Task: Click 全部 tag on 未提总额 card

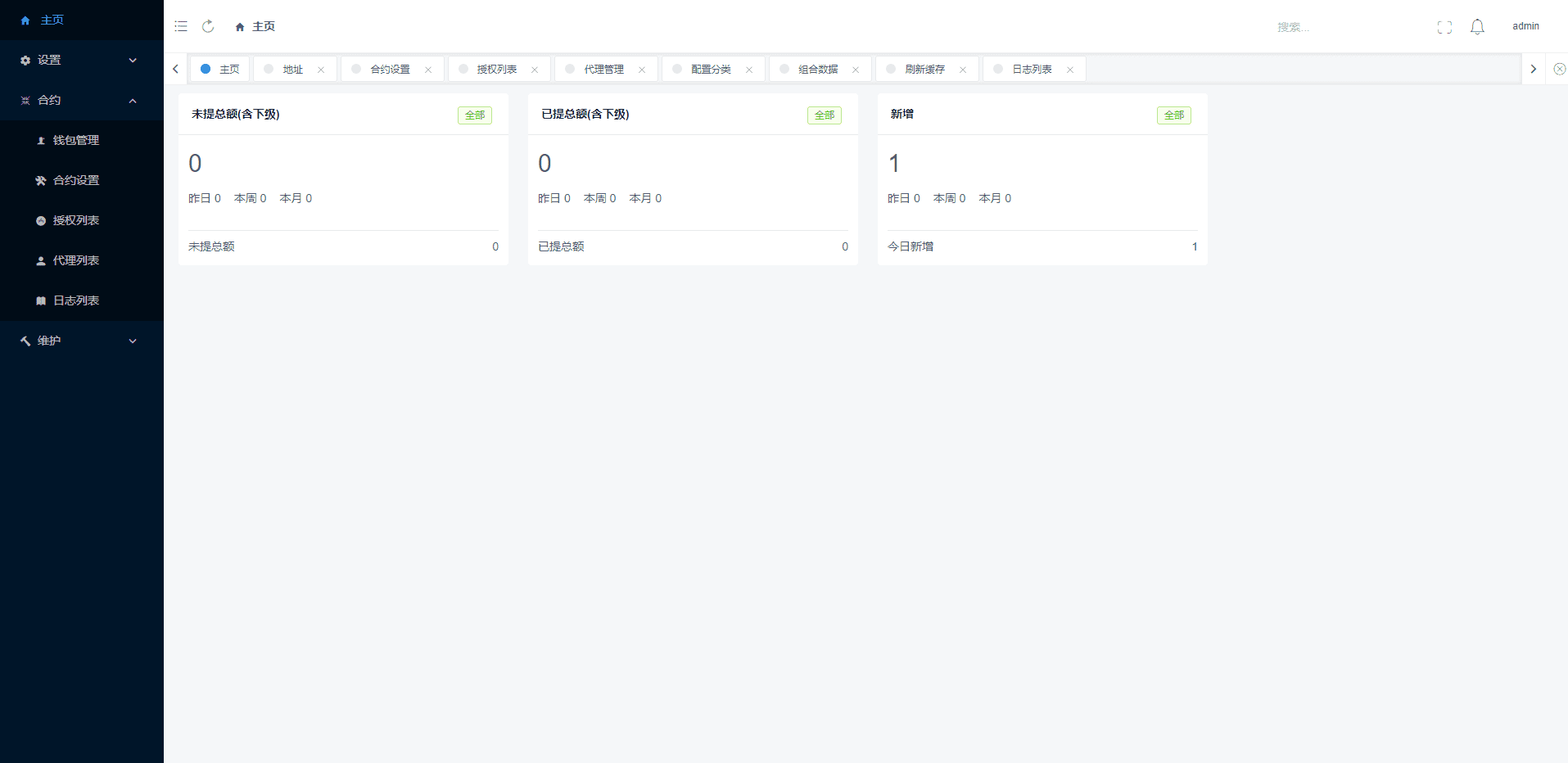Action: point(474,115)
